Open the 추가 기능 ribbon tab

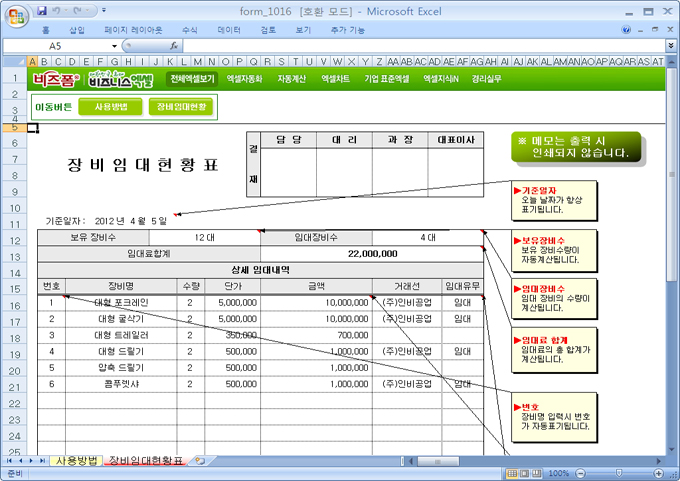point(347,30)
